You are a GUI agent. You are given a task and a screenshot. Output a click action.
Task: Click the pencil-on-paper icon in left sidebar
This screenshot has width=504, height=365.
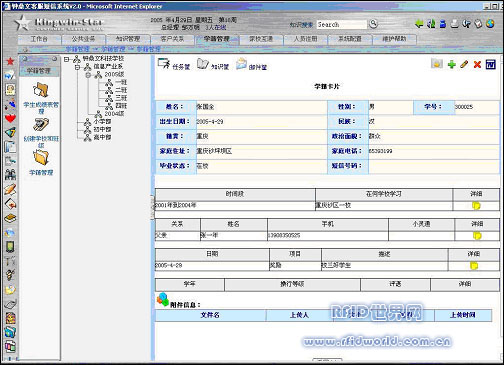coord(10,189)
